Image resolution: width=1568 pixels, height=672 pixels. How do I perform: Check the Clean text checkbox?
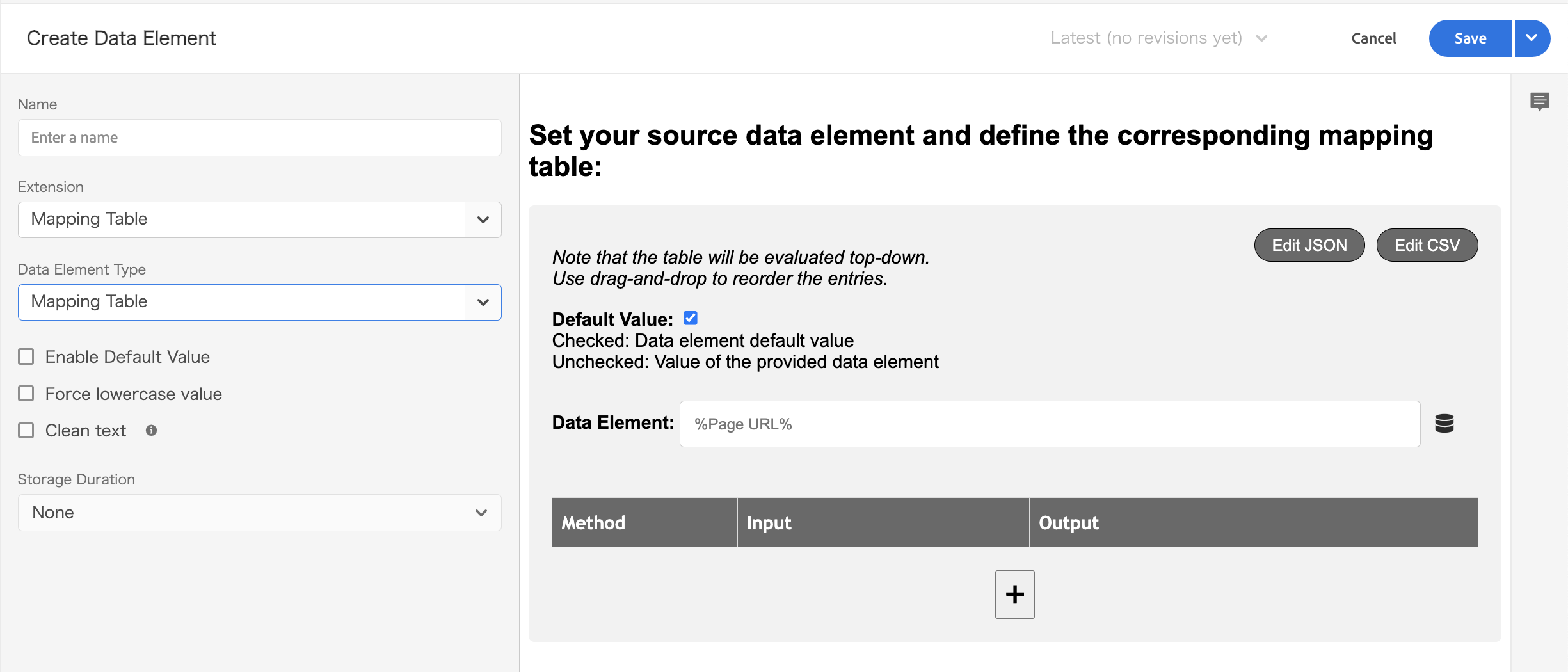click(26, 431)
